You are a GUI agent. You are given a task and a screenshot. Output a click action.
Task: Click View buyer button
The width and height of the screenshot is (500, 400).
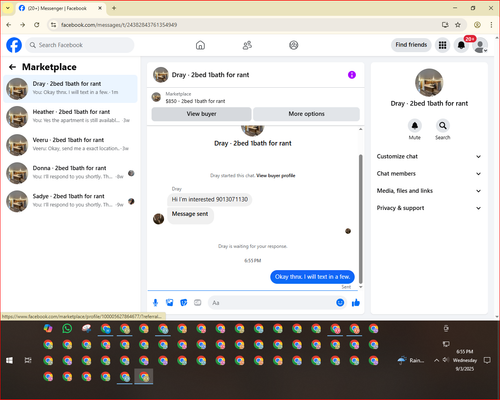[201, 114]
